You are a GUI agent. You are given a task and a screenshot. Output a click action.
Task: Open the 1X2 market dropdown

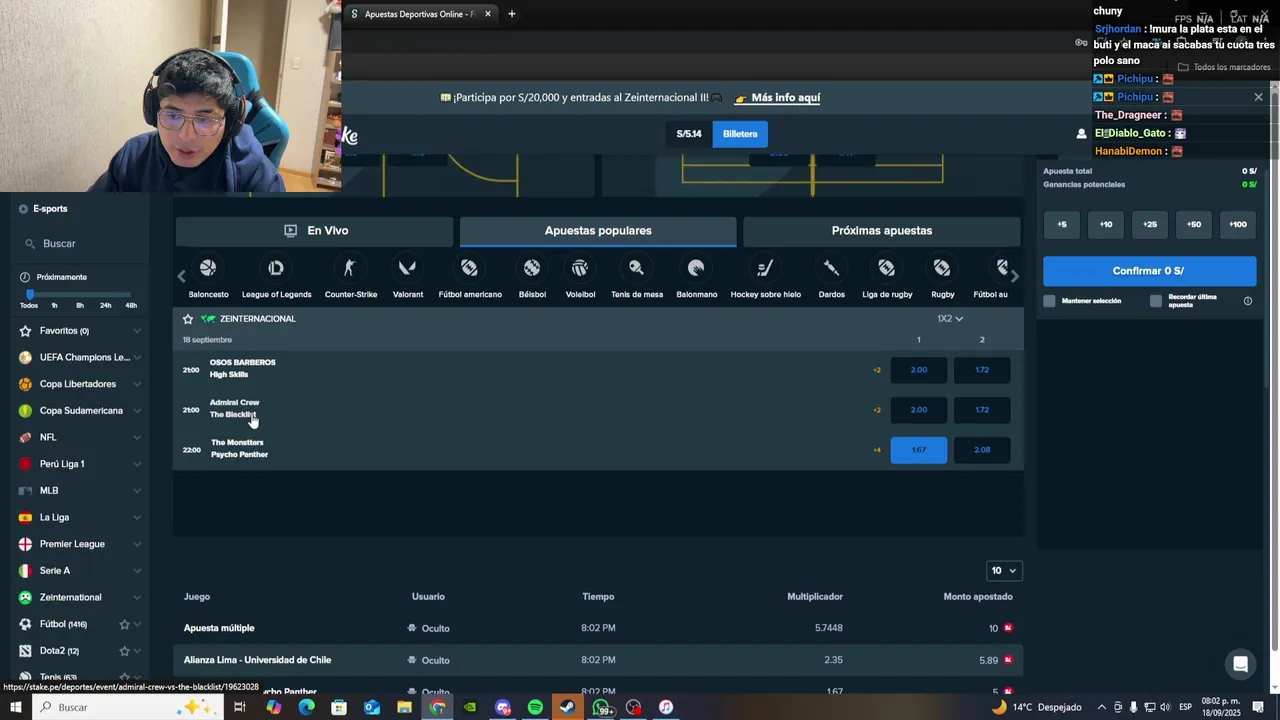pyautogui.click(x=950, y=319)
